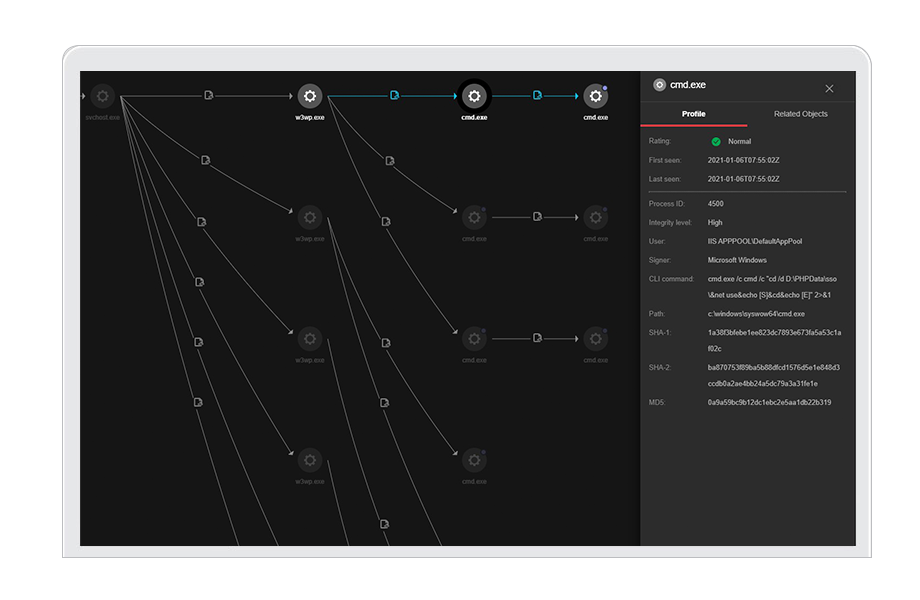This screenshot has width=920, height=600.
Task: Click the MD5 hash value
Action: [769, 403]
